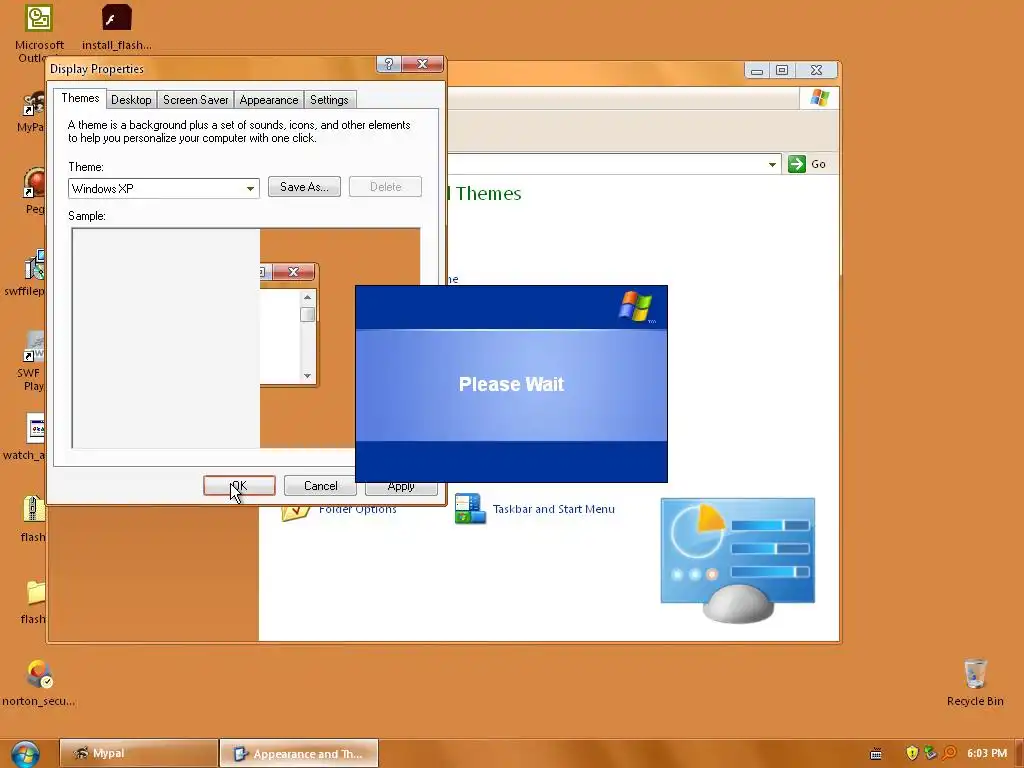Open Taskbar and Start Menu link
This screenshot has width=1024, height=768.
[x=553, y=509]
